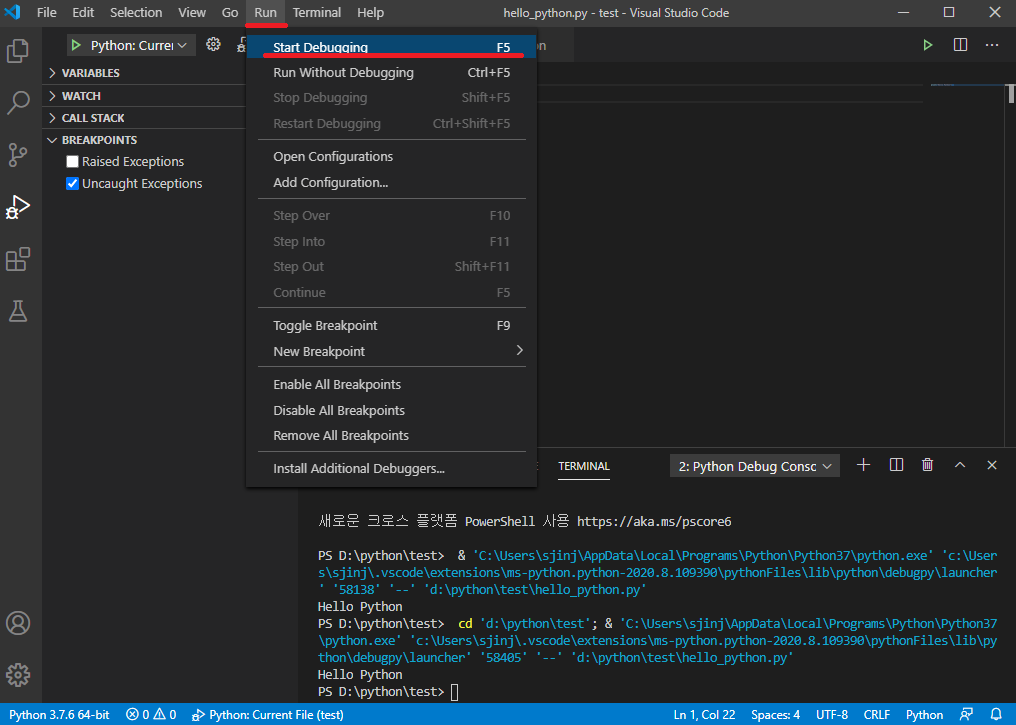Screen dimensions: 1016x725
Task: Select Open Configurations menu entry
Action: click(x=391, y=157)
